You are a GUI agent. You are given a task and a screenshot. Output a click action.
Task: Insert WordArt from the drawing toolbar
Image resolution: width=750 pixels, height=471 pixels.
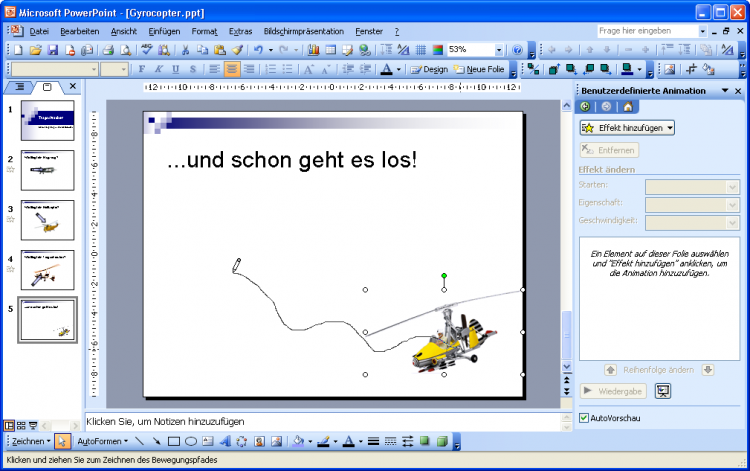(225, 441)
